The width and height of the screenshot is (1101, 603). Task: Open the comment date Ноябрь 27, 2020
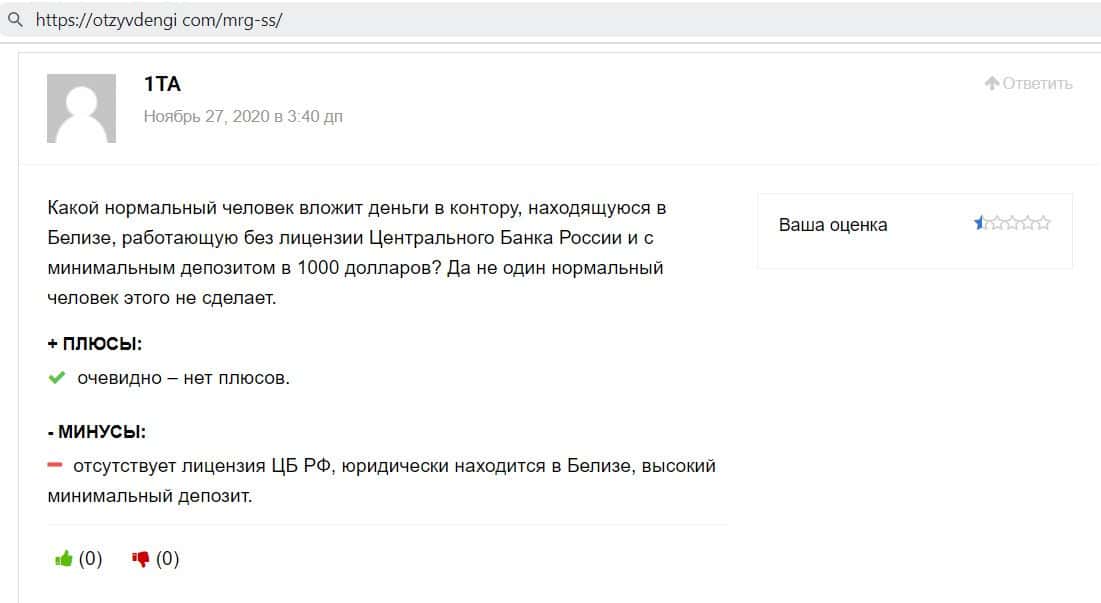pos(243,116)
